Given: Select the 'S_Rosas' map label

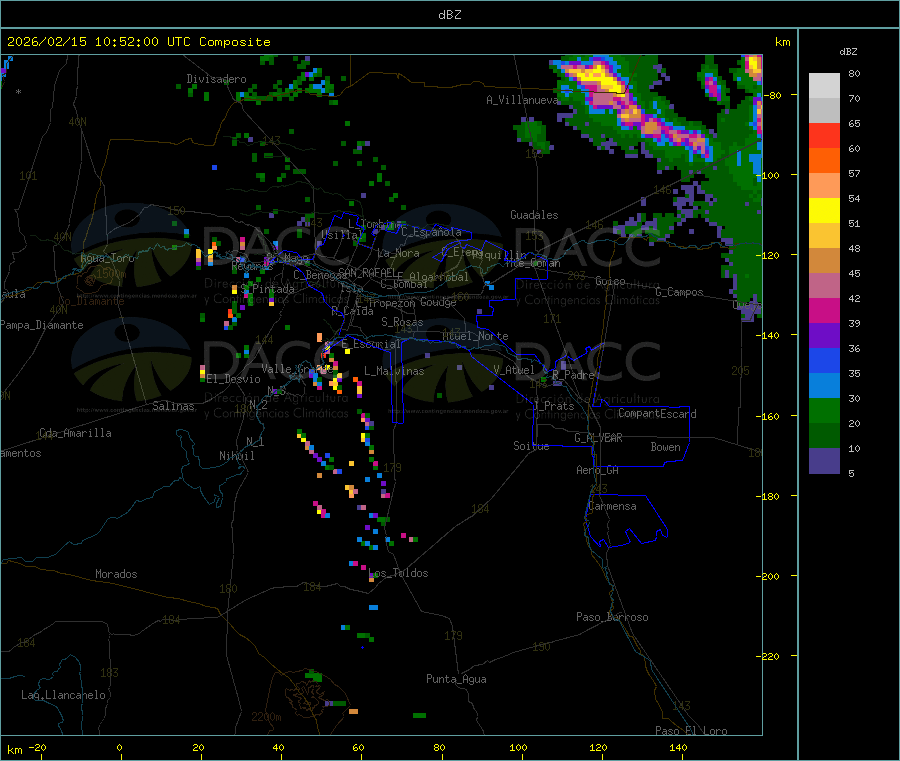Looking at the screenshot, I should pyautogui.click(x=402, y=322).
